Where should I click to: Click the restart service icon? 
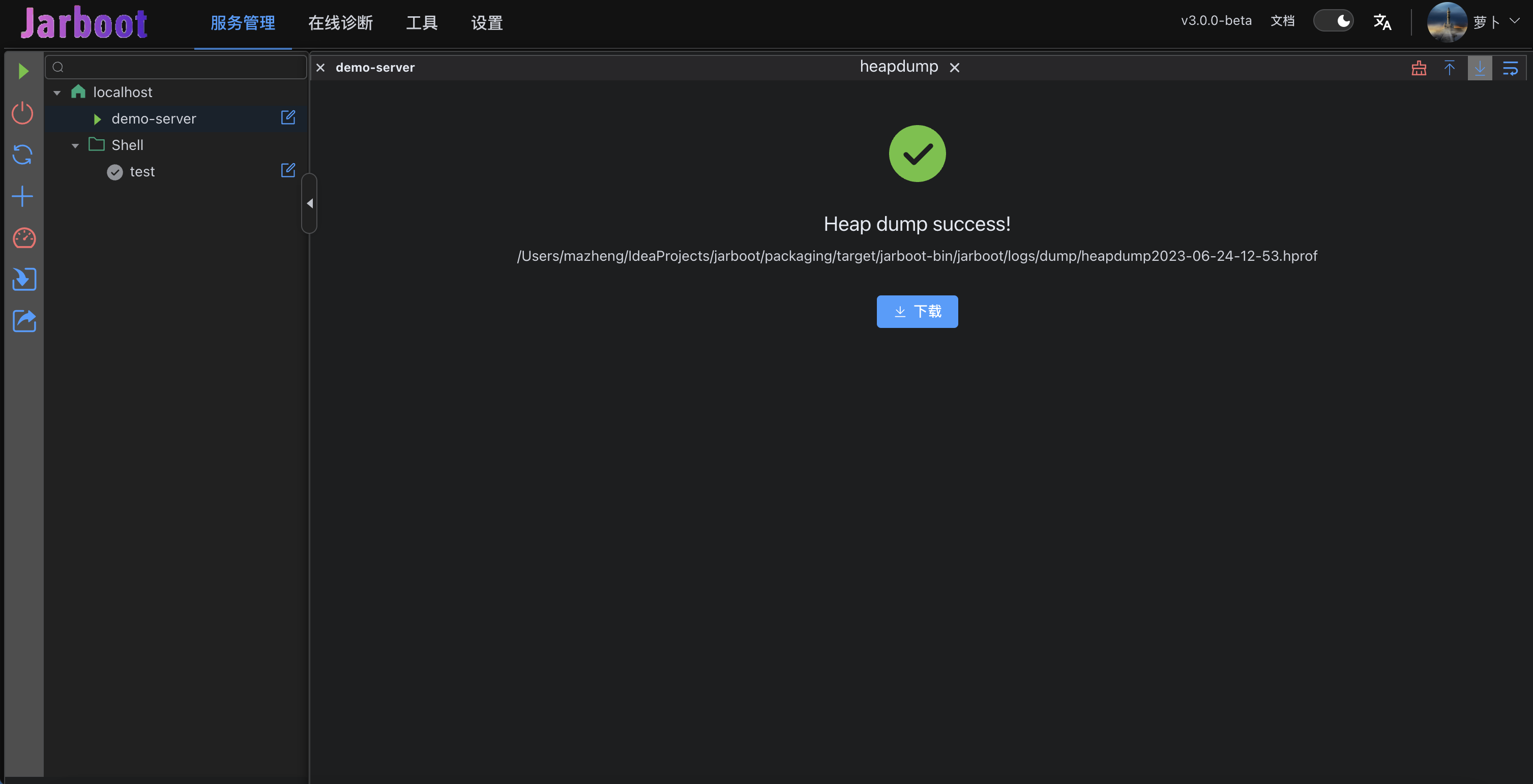[23, 155]
